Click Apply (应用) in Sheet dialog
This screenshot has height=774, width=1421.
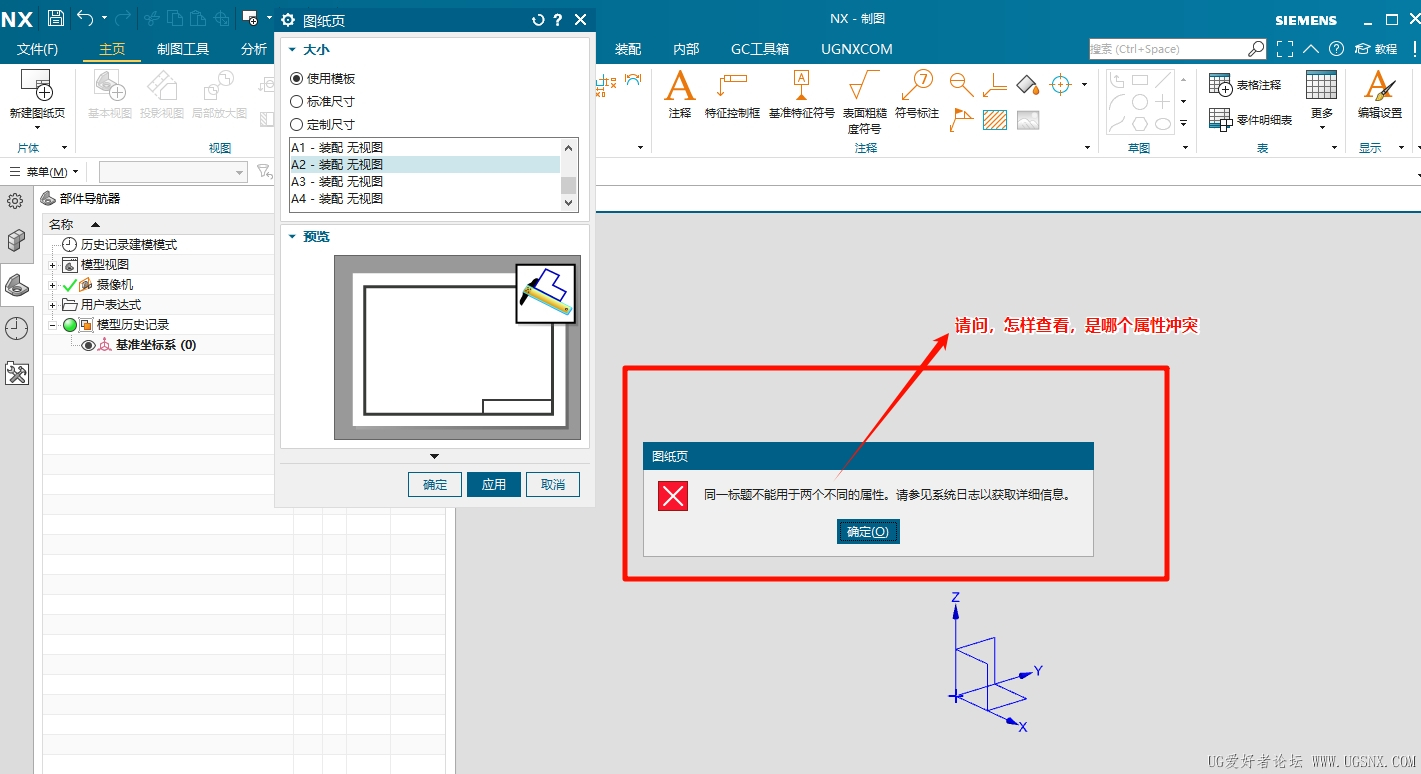pyautogui.click(x=494, y=484)
